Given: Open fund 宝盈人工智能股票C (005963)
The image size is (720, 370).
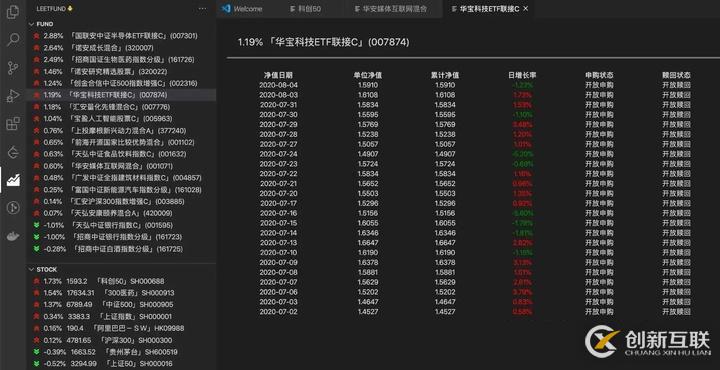Looking at the screenshot, I should coord(122,119).
